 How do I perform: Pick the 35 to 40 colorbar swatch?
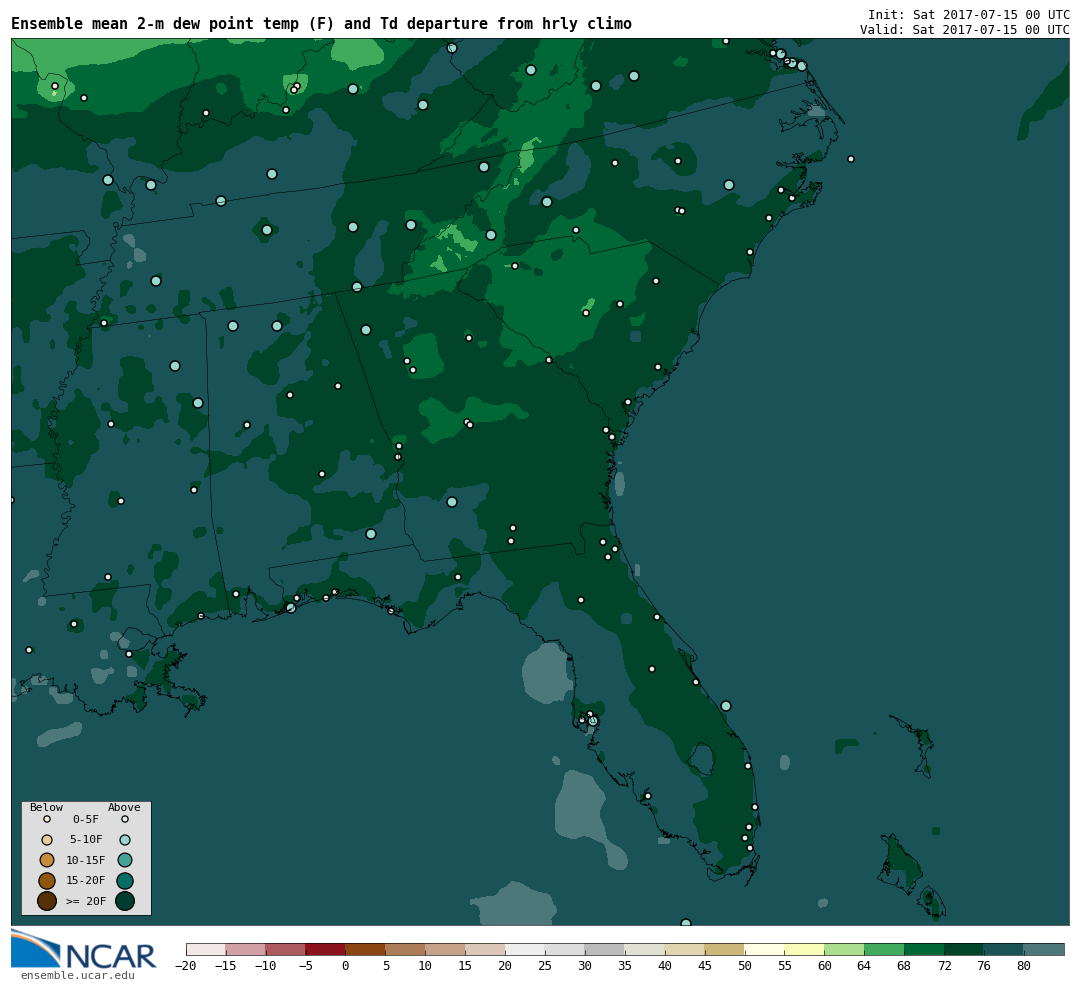645,949
